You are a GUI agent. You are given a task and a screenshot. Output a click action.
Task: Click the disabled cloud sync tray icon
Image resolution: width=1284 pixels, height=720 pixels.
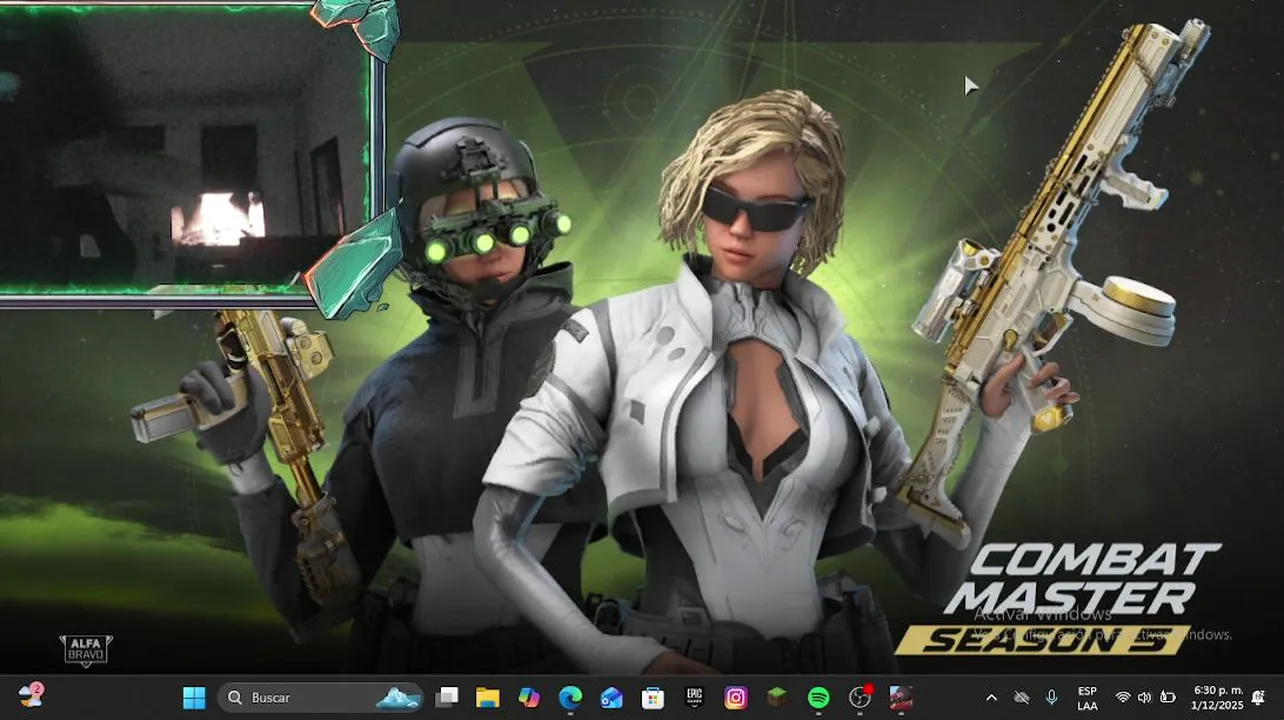(x=1021, y=697)
